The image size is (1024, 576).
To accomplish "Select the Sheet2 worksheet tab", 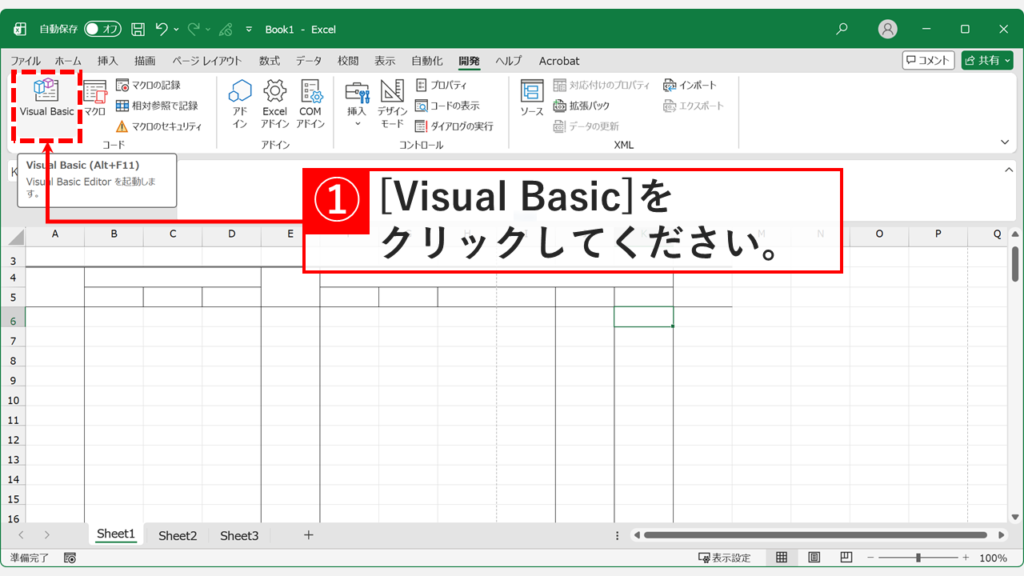I will click(x=177, y=534).
